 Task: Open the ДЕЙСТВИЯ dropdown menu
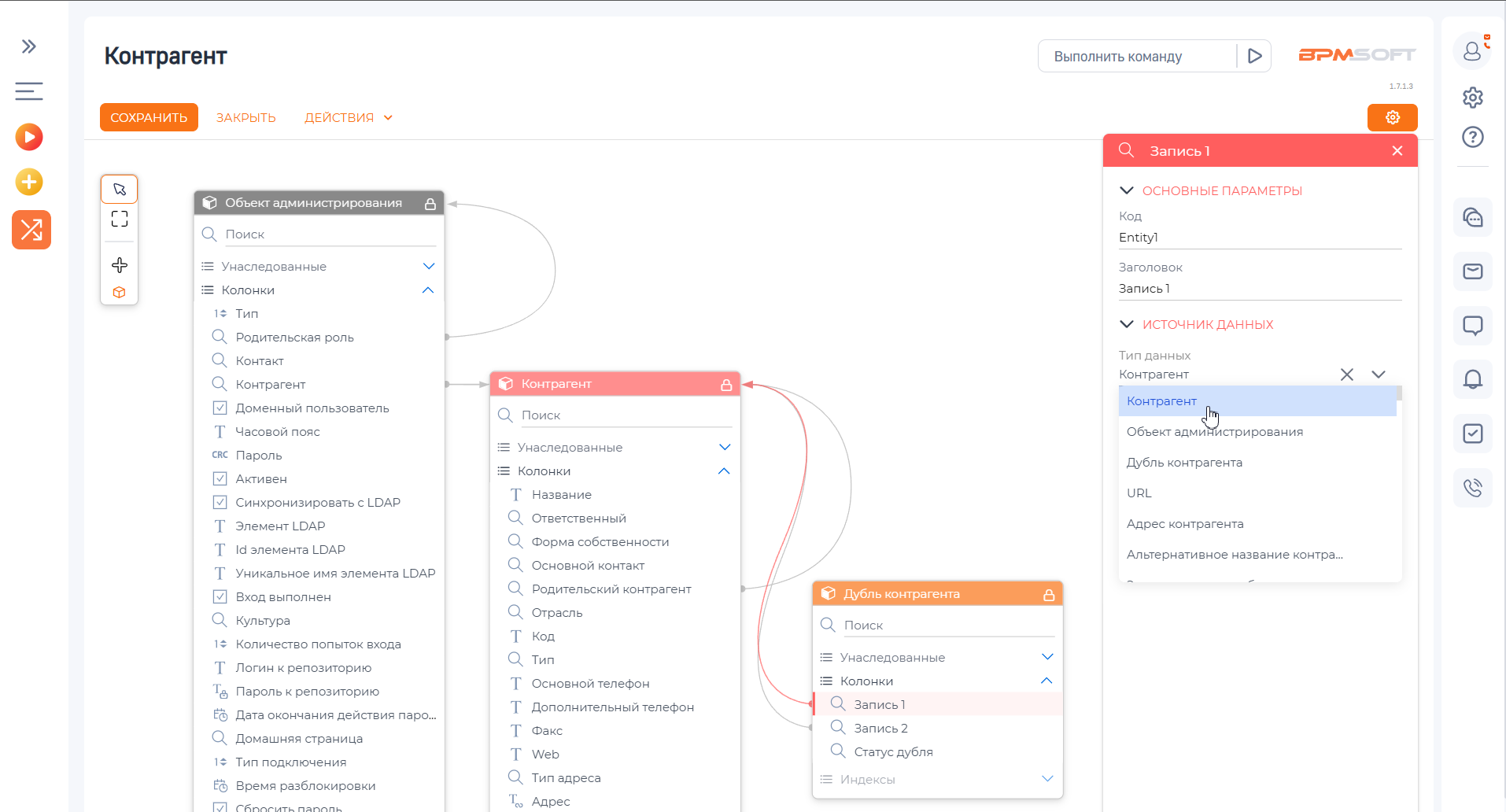click(348, 117)
